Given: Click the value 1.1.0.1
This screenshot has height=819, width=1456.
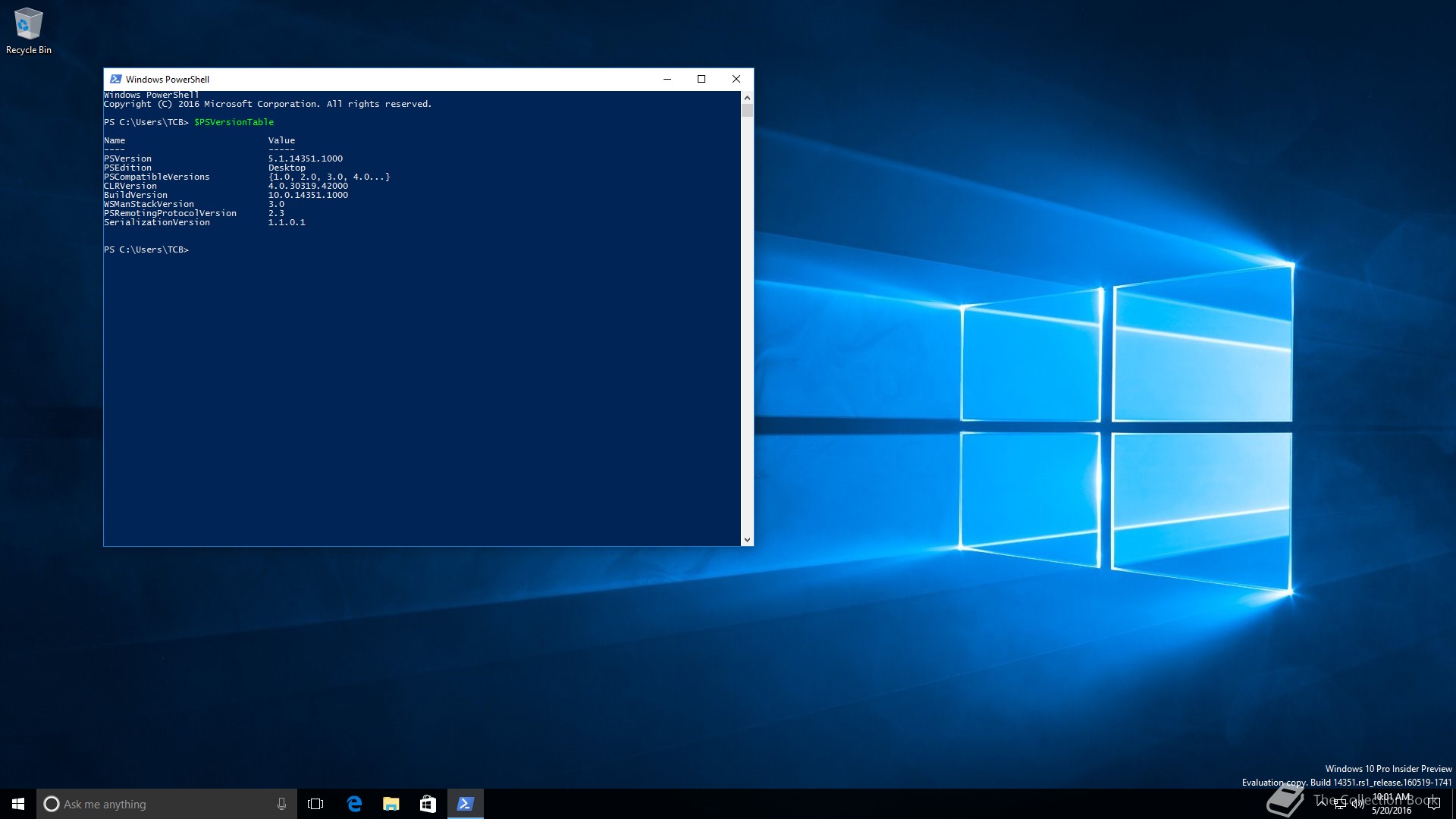Looking at the screenshot, I should 287,222.
